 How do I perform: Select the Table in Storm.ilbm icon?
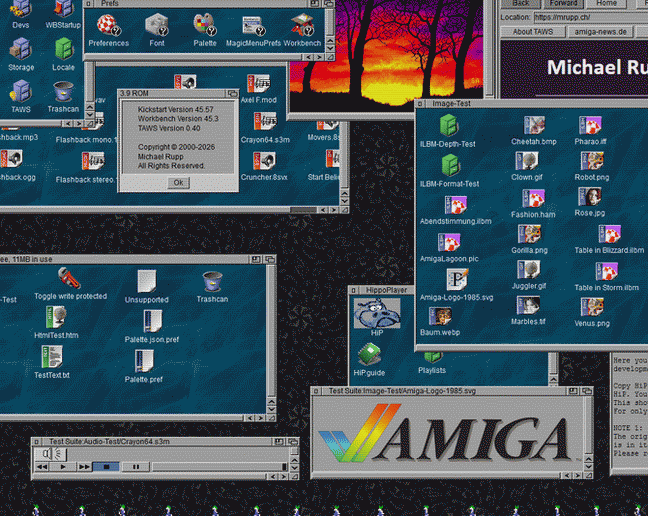(606, 271)
